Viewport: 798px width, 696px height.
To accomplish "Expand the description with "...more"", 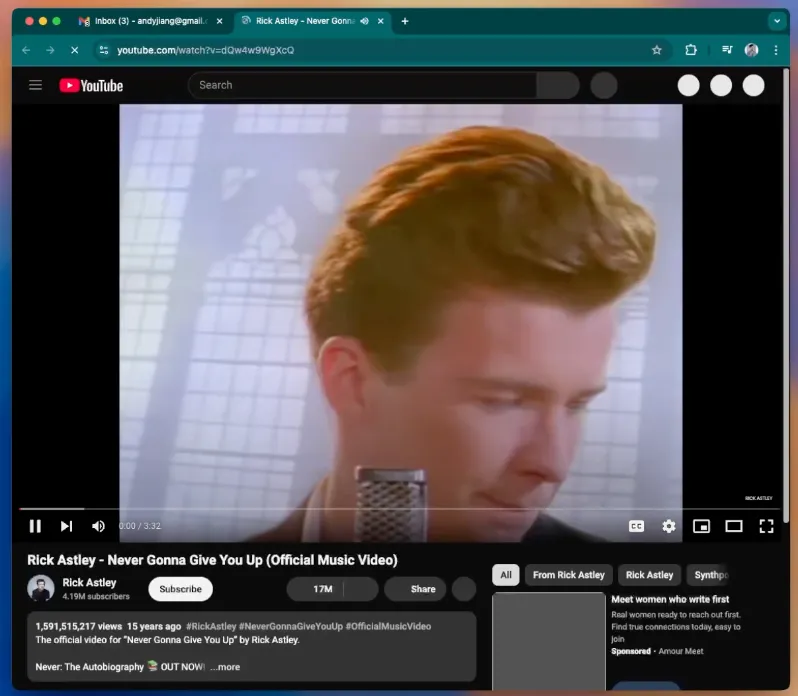I will [x=225, y=667].
